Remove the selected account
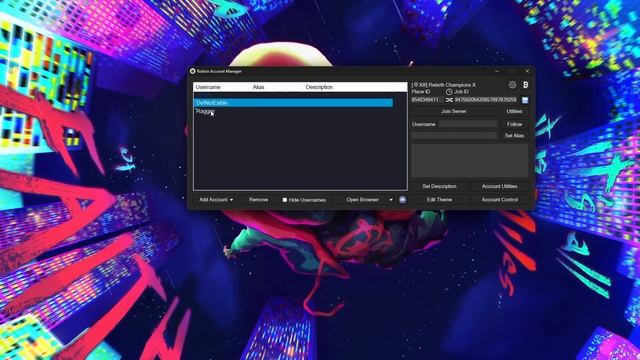Screen dimensions: 640x360 pyautogui.click(x=258, y=200)
